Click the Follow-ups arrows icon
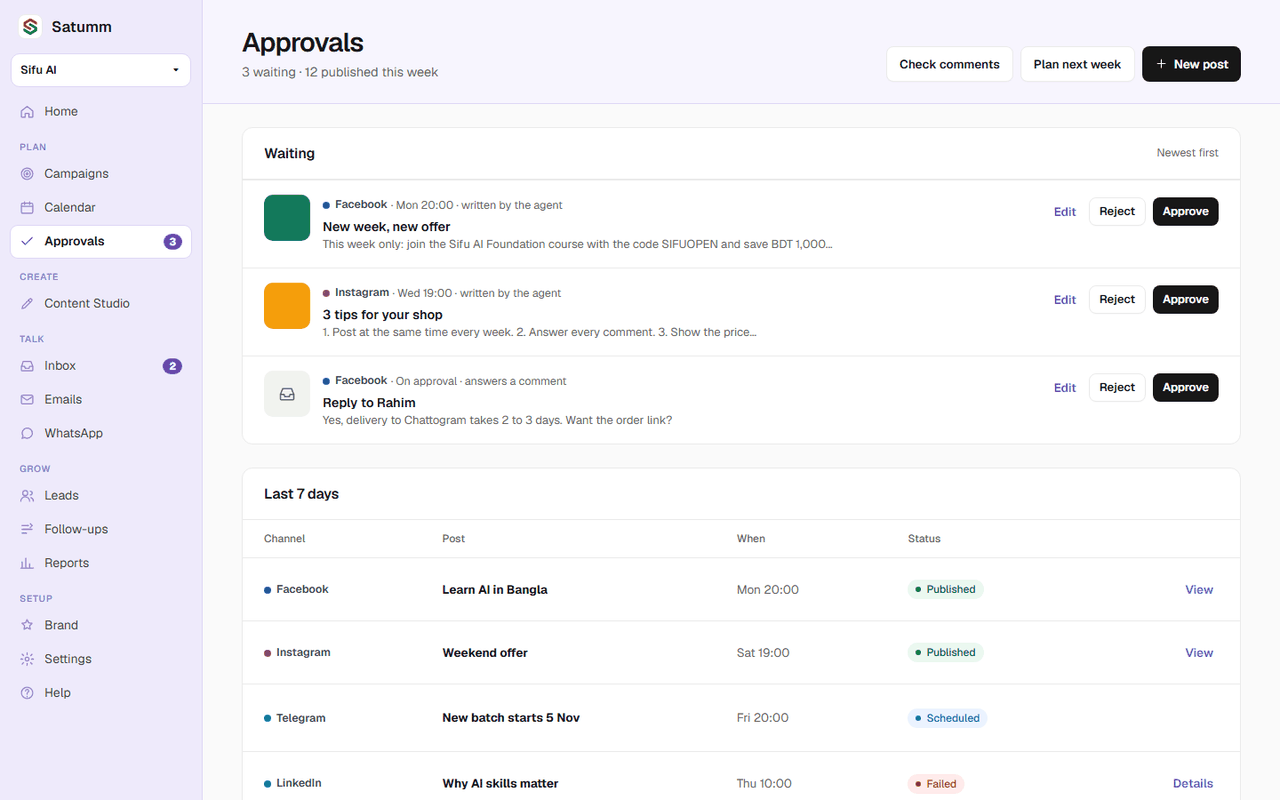 (27, 530)
